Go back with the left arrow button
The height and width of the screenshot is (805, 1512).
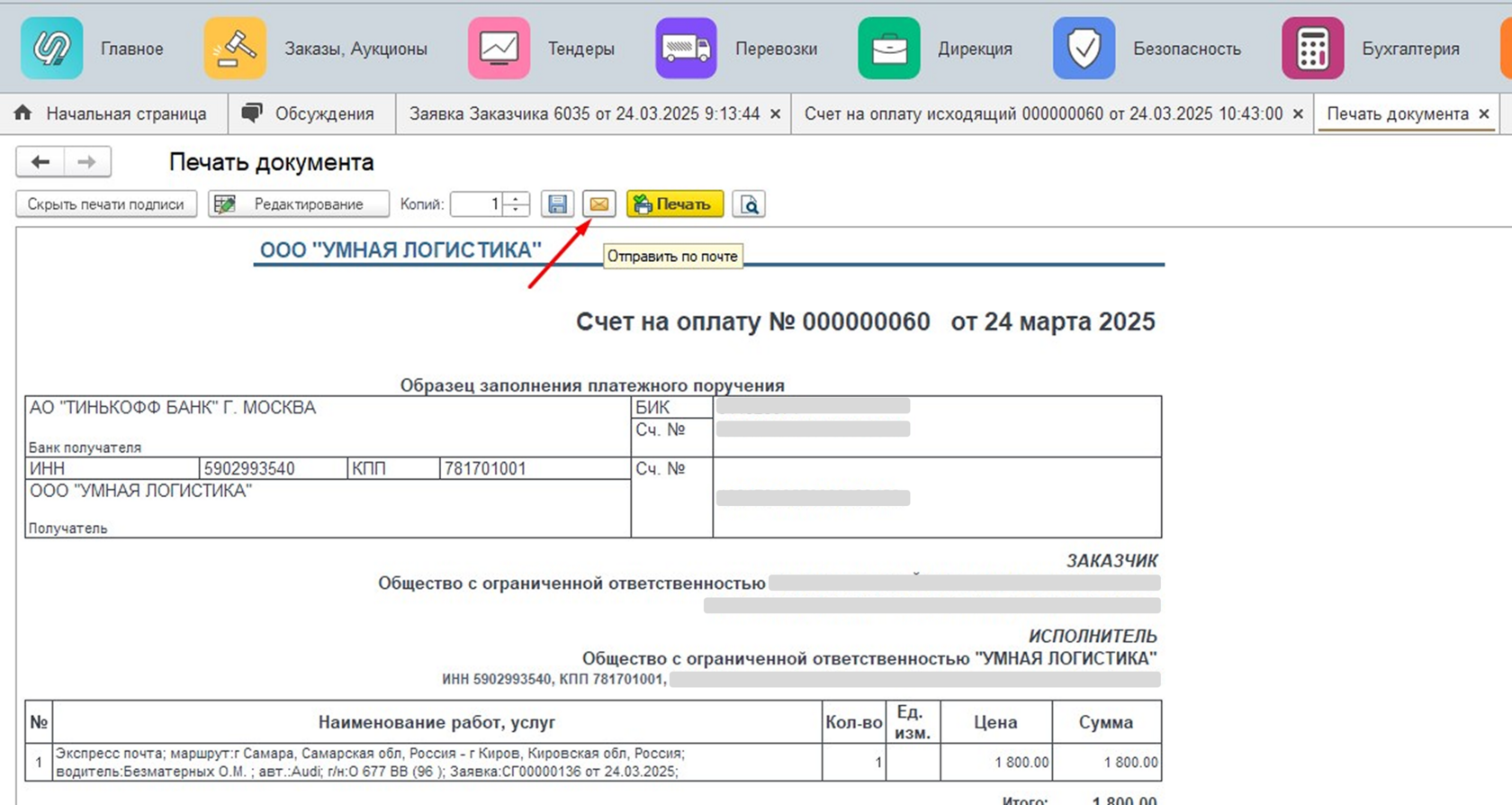tap(40, 162)
